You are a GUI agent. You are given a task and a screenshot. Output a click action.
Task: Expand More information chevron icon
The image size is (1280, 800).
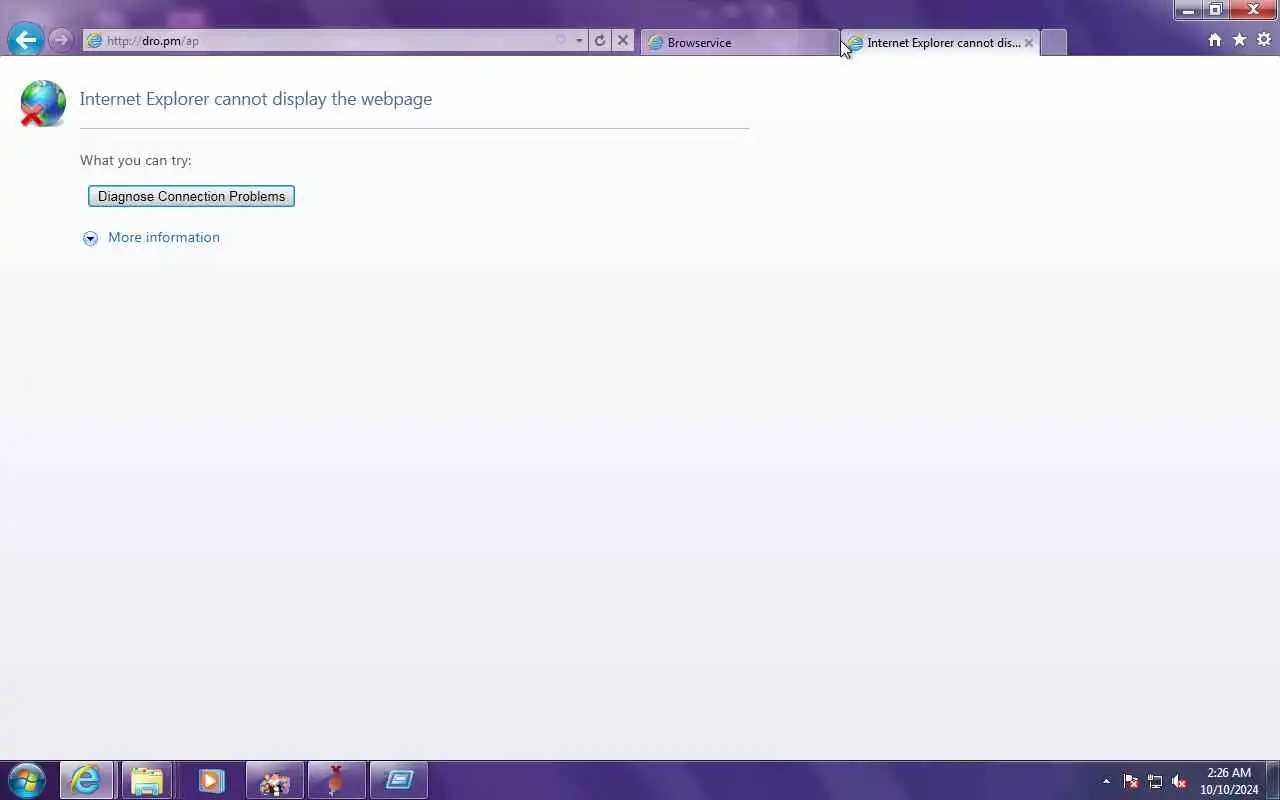coord(90,238)
